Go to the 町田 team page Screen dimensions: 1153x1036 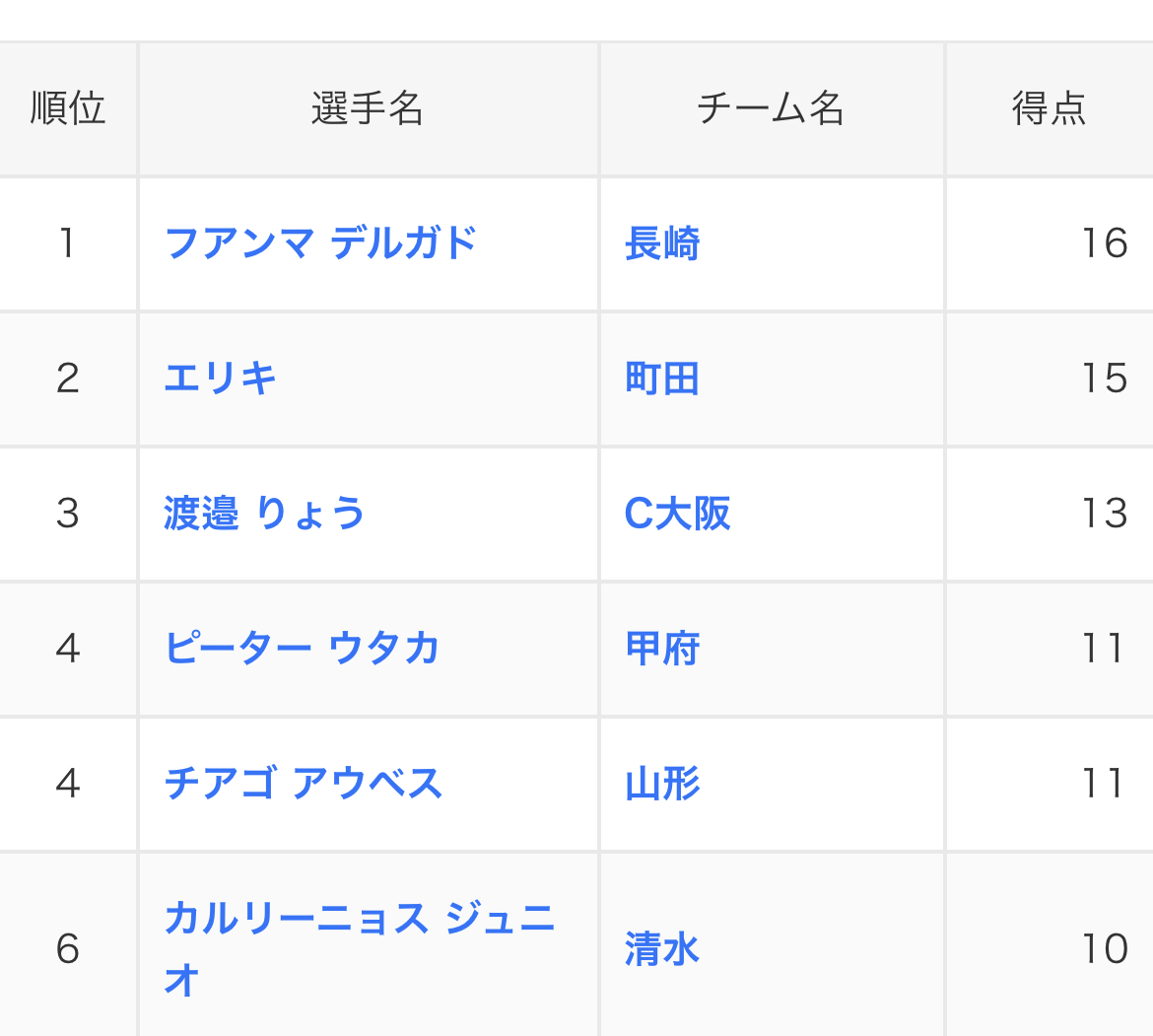pyautogui.click(x=662, y=379)
